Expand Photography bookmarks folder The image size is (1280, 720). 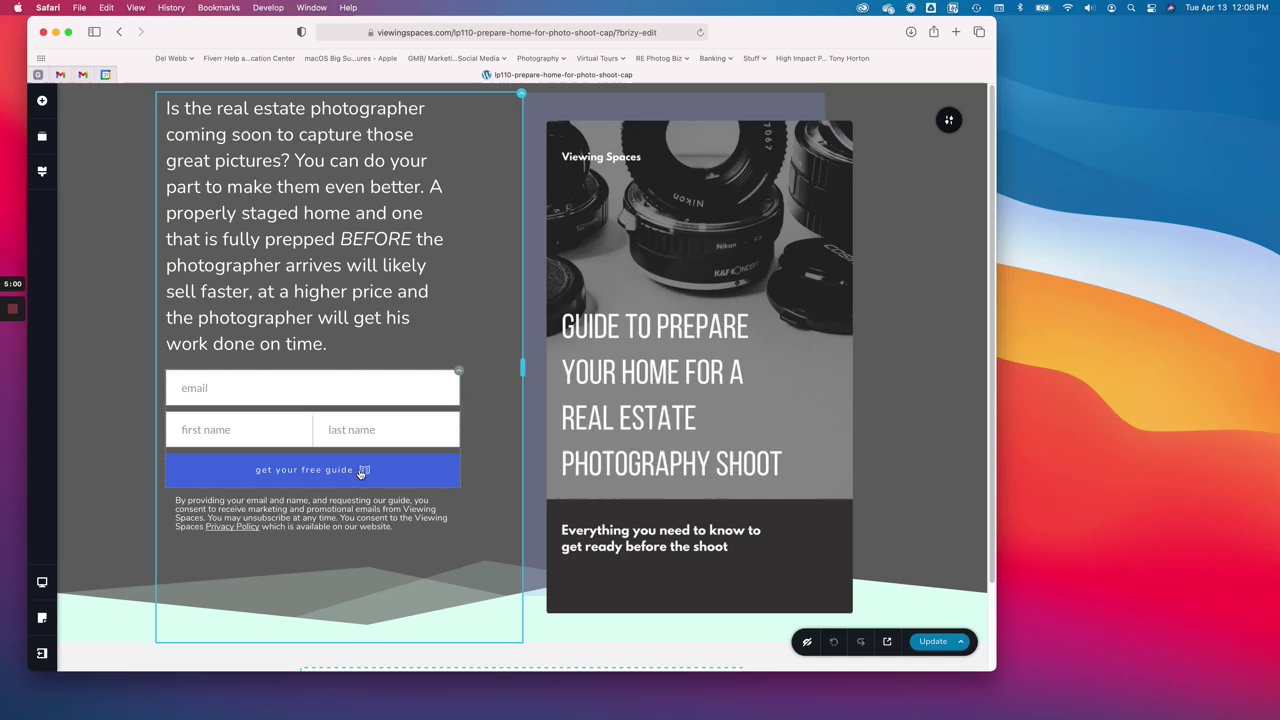pos(541,58)
